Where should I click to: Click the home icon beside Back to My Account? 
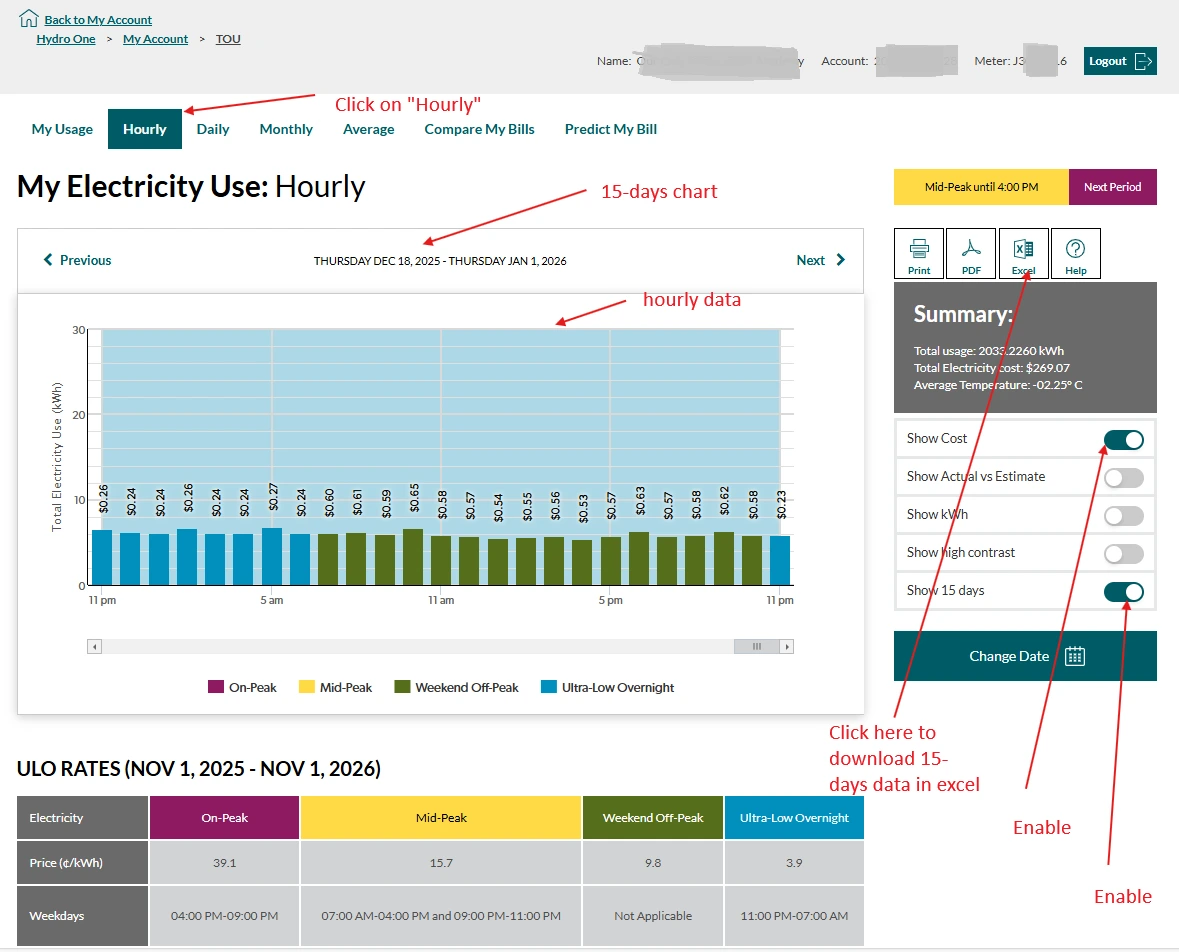coord(29,18)
